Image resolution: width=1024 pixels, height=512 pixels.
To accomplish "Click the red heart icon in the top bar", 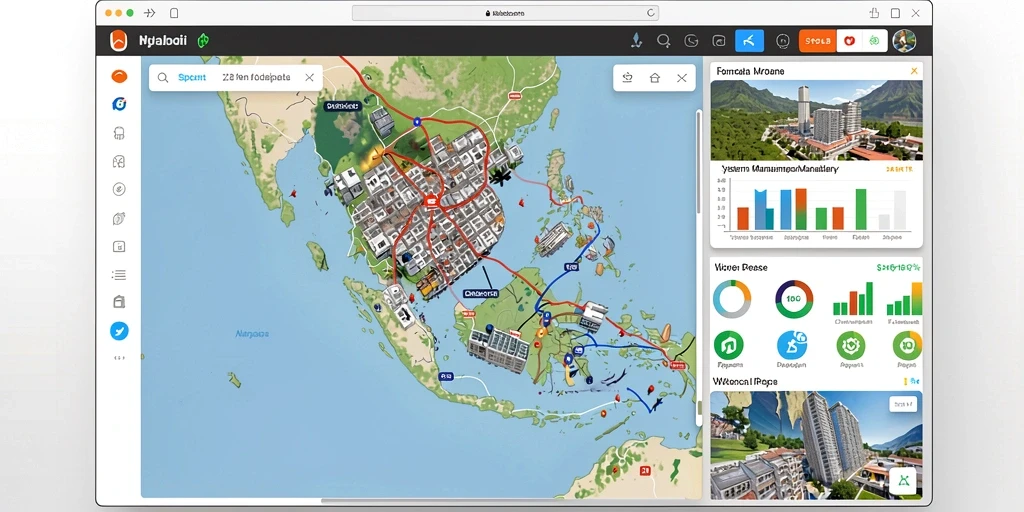I will (850, 40).
